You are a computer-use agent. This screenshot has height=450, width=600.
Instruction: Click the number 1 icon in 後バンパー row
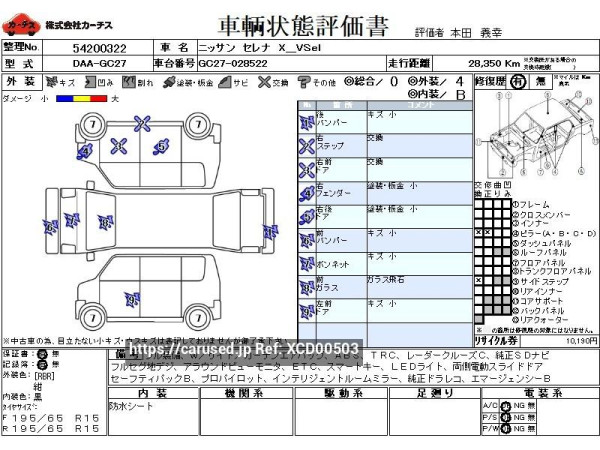click(x=307, y=122)
